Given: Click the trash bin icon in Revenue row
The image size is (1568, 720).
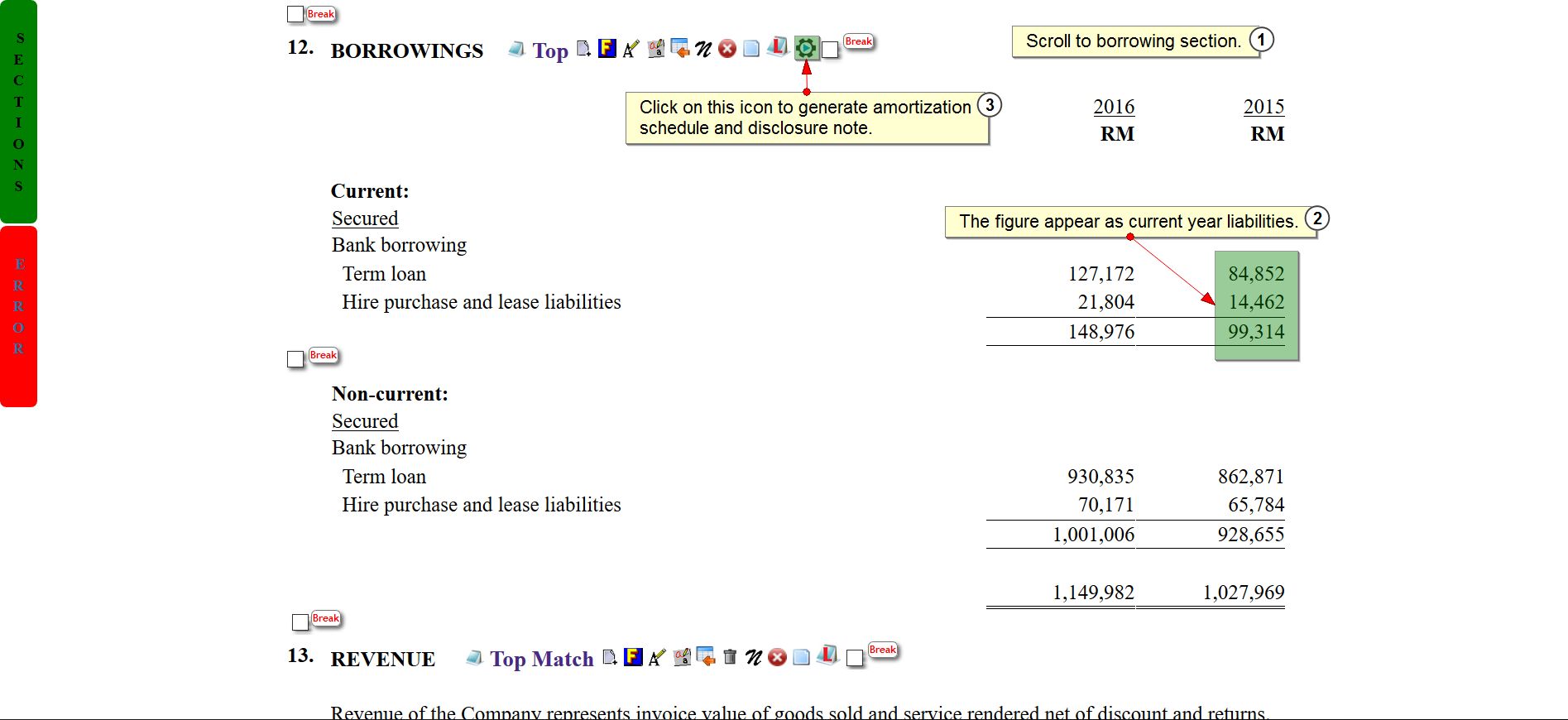Looking at the screenshot, I should click(x=730, y=657).
